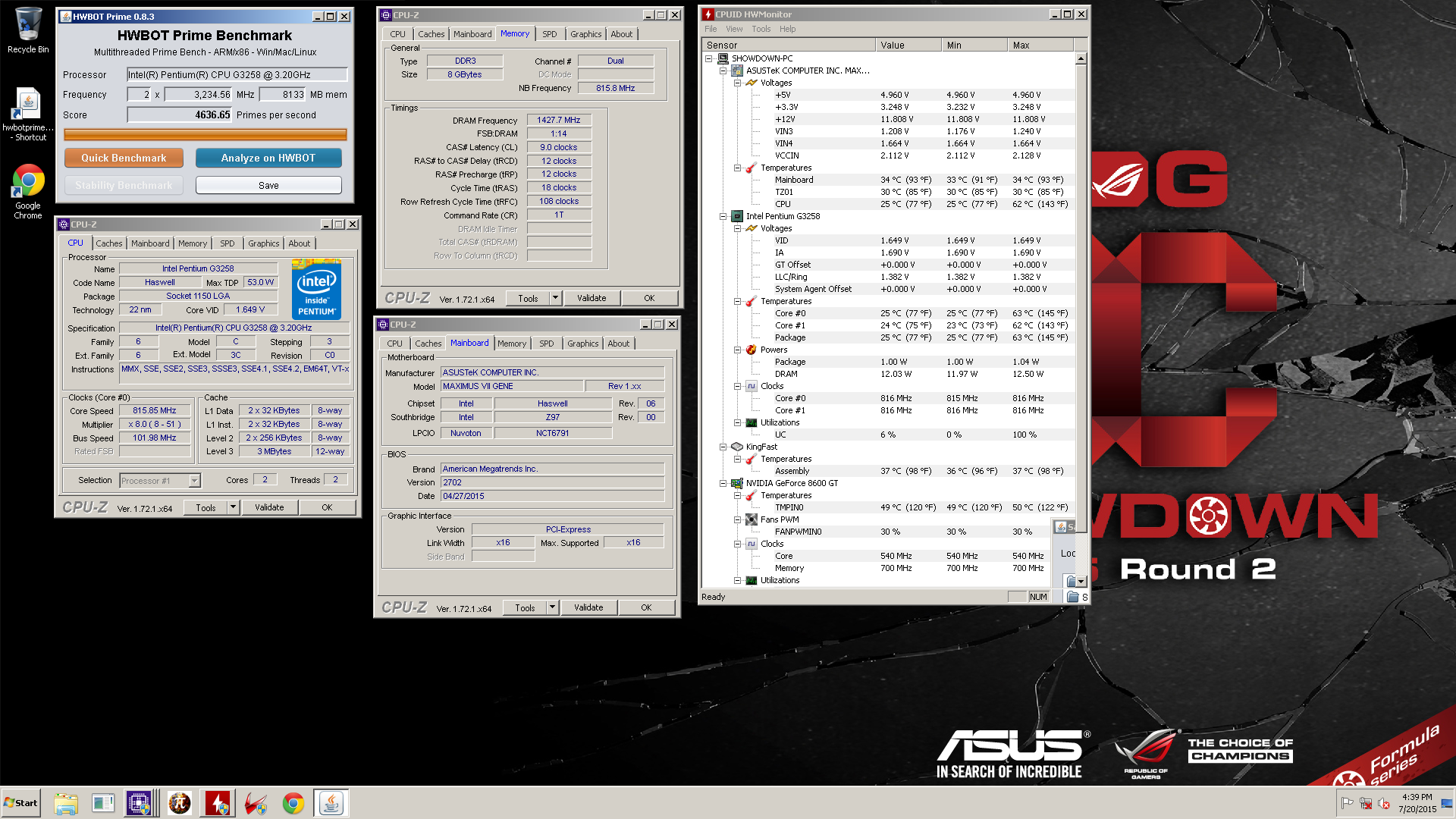Click the taskbar clock showing 4:39 PM
1456x819 pixels.
[x=1417, y=803]
